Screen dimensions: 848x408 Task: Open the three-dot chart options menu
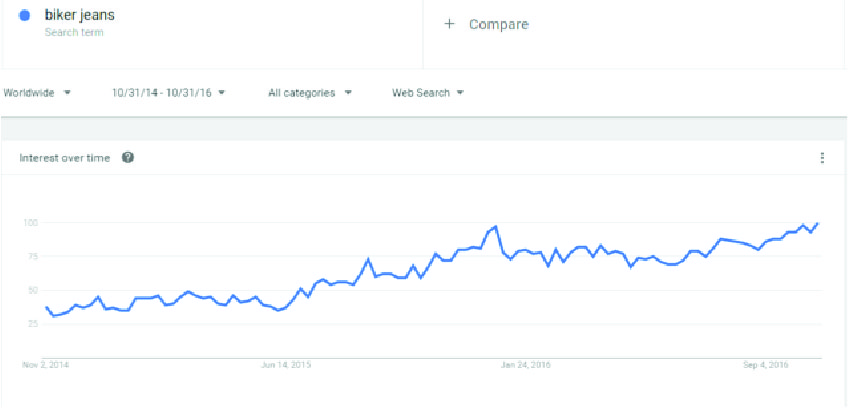point(822,158)
